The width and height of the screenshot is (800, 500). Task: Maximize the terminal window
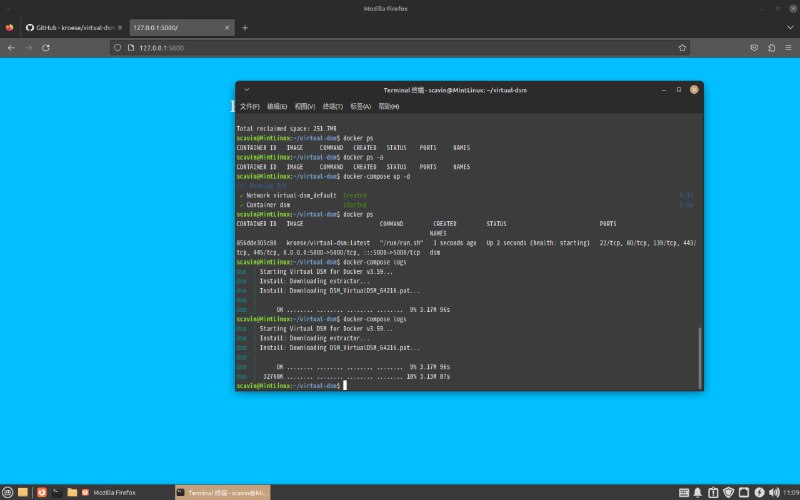click(679, 90)
